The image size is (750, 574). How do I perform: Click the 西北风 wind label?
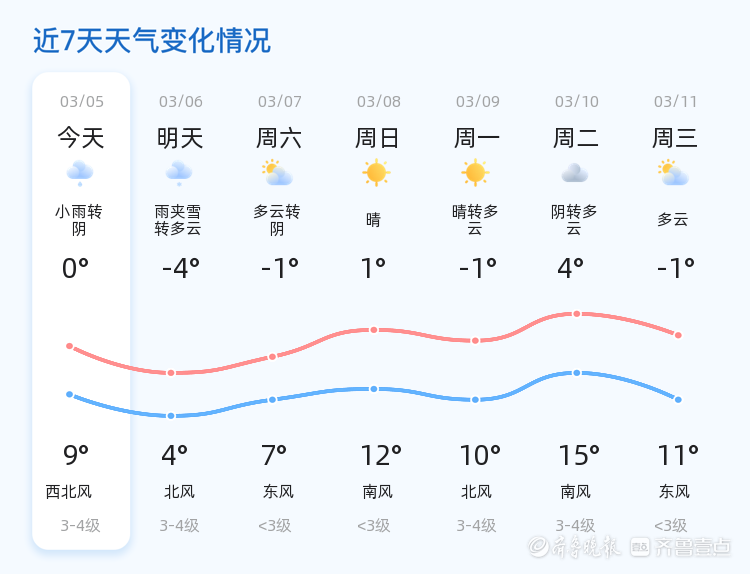(69, 492)
